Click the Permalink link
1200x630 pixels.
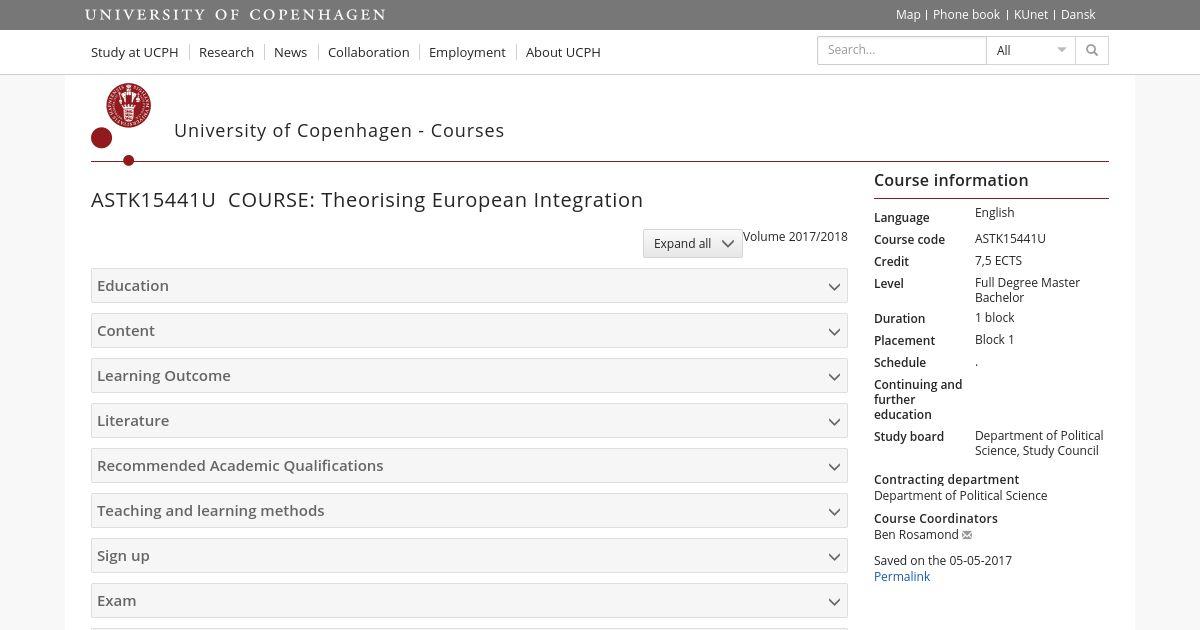click(901, 577)
